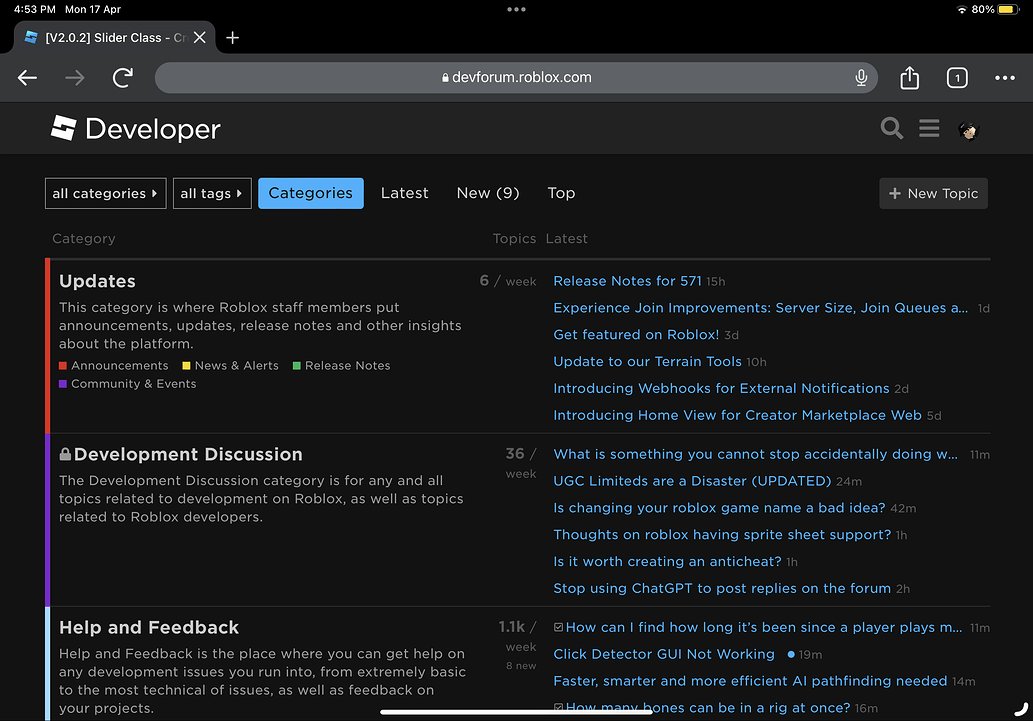Activate voice search with the microphone icon

click(861, 77)
